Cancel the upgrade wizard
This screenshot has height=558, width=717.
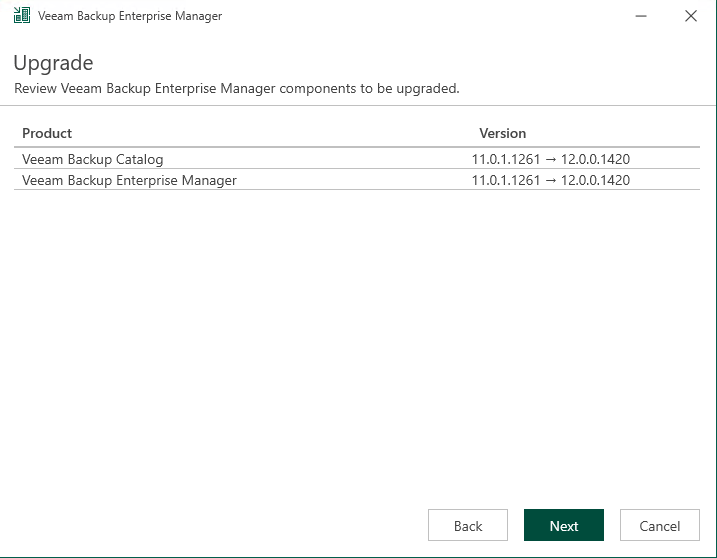point(660,525)
